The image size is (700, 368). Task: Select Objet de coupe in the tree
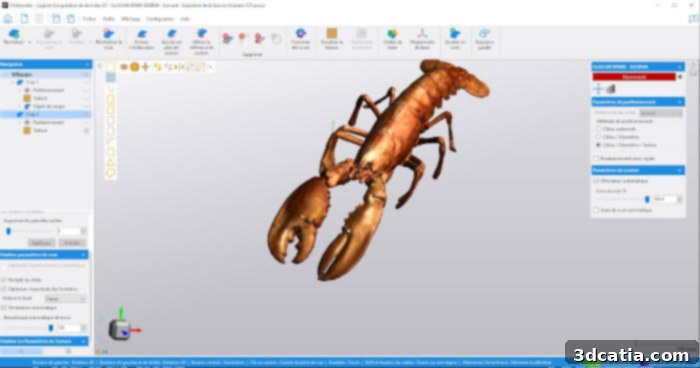point(49,106)
